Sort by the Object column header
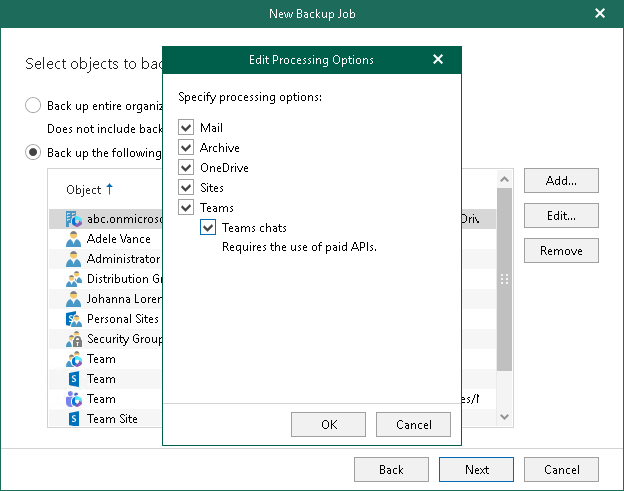This screenshot has height=491, width=624. 84,190
